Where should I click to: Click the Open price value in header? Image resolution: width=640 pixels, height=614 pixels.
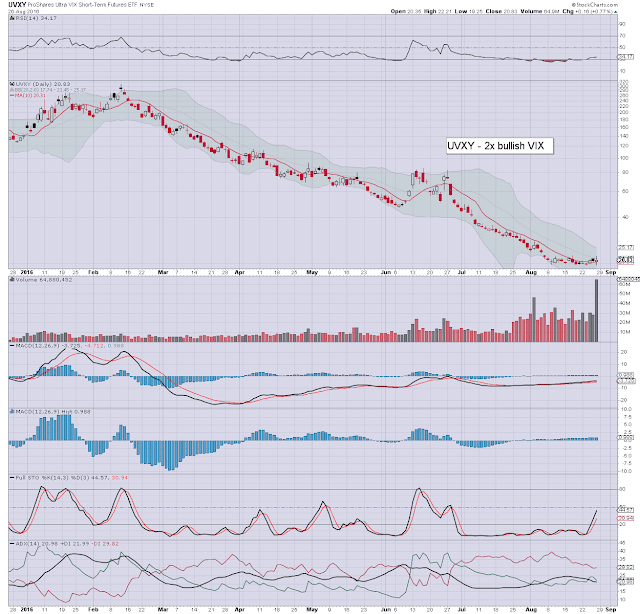pyautogui.click(x=414, y=11)
